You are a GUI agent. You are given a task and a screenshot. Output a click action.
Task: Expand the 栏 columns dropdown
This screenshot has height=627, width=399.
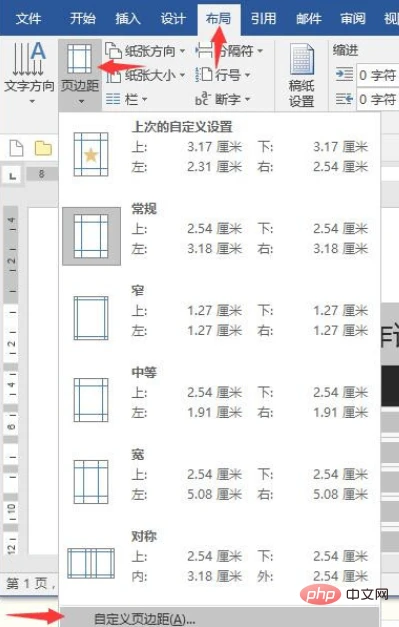144,99
